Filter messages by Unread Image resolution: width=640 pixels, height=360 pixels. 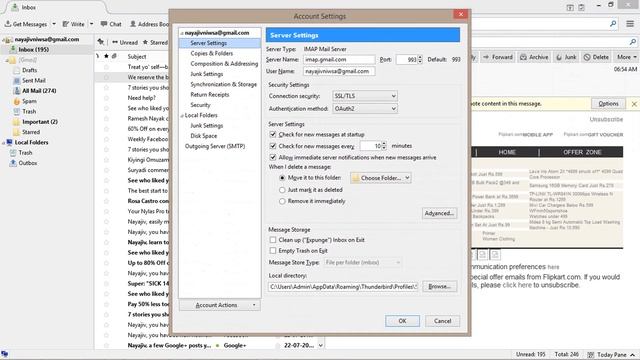(125, 42)
